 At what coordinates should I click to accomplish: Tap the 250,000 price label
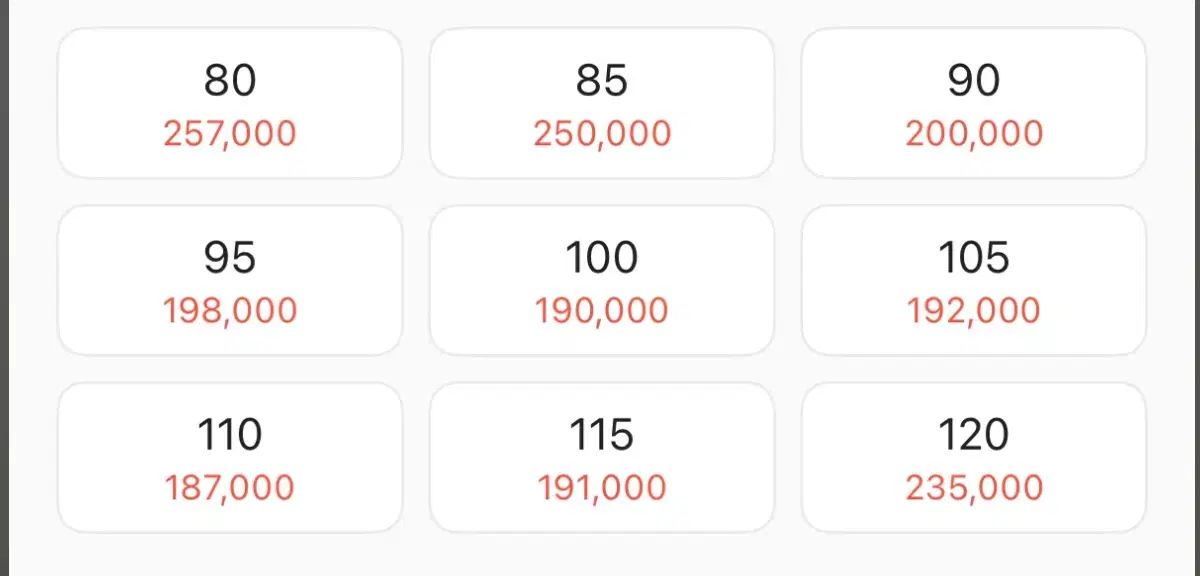click(602, 134)
